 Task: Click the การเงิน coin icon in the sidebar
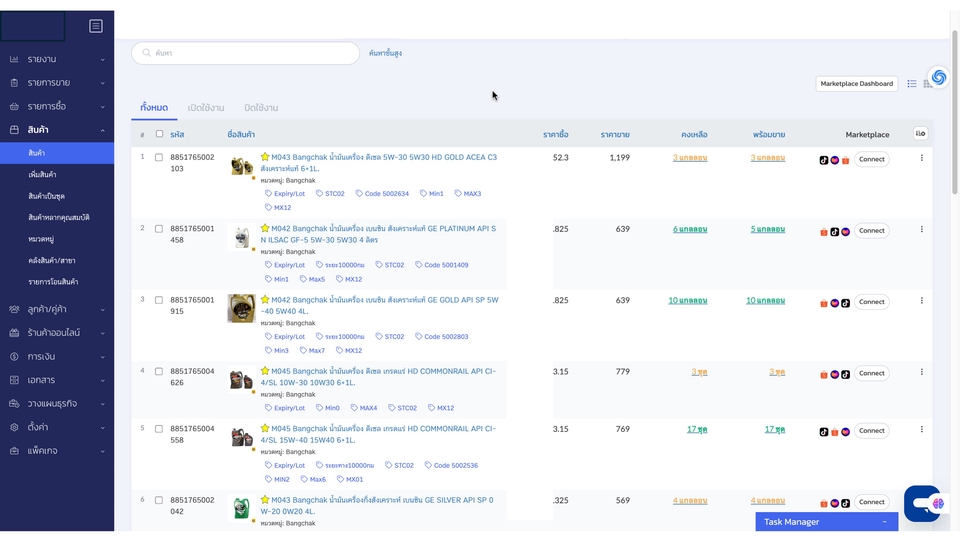click(x=14, y=356)
